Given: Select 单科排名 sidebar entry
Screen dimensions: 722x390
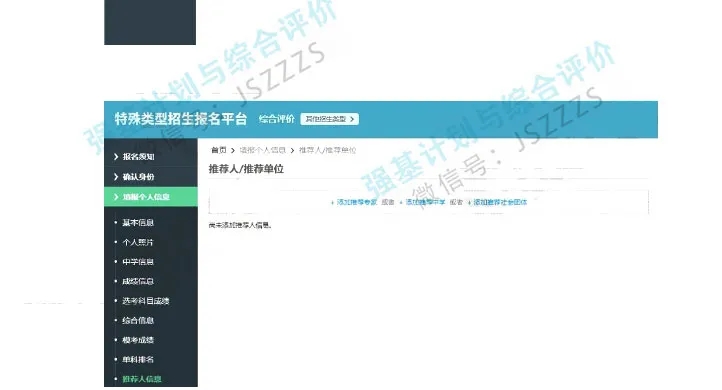Looking at the screenshot, I should click(x=138, y=359).
